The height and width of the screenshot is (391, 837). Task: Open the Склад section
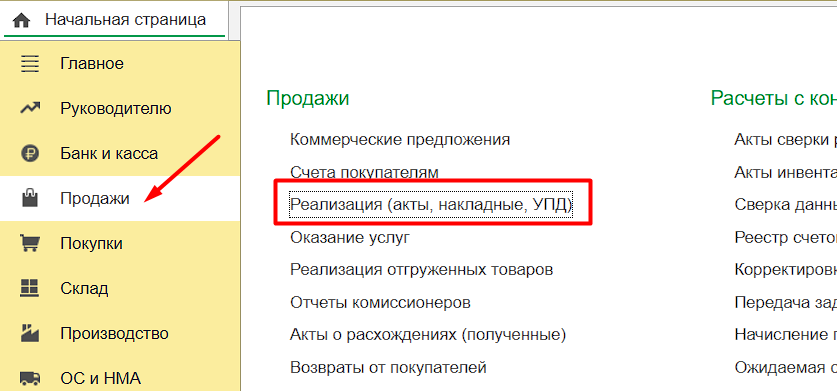pos(120,288)
